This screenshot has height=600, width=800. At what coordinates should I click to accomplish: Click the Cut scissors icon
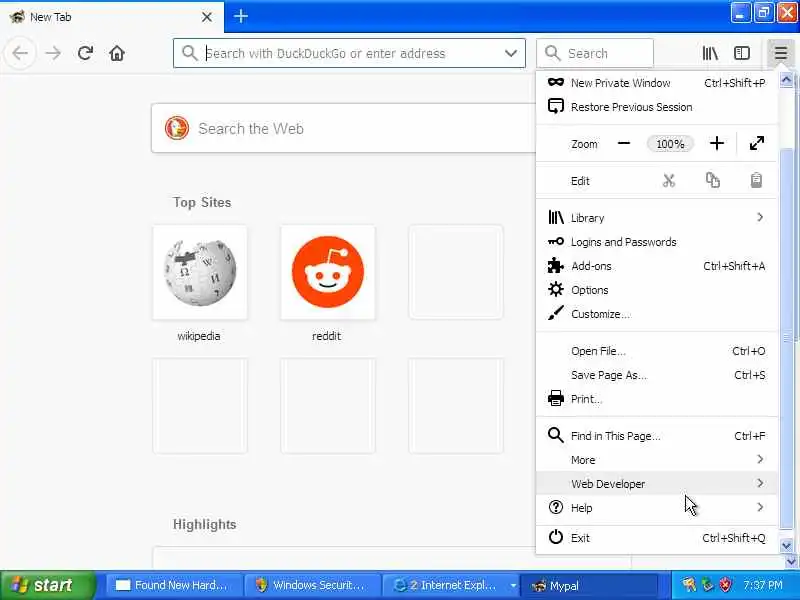tap(668, 181)
